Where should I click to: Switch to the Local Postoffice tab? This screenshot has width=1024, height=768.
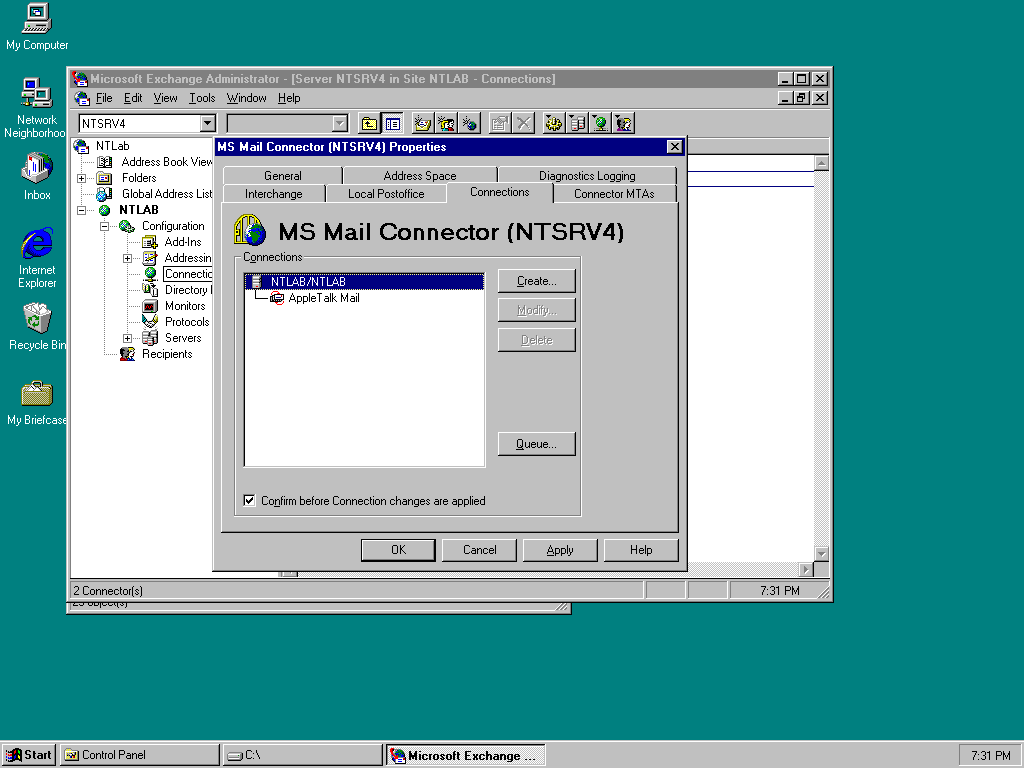click(x=386, y=194)
